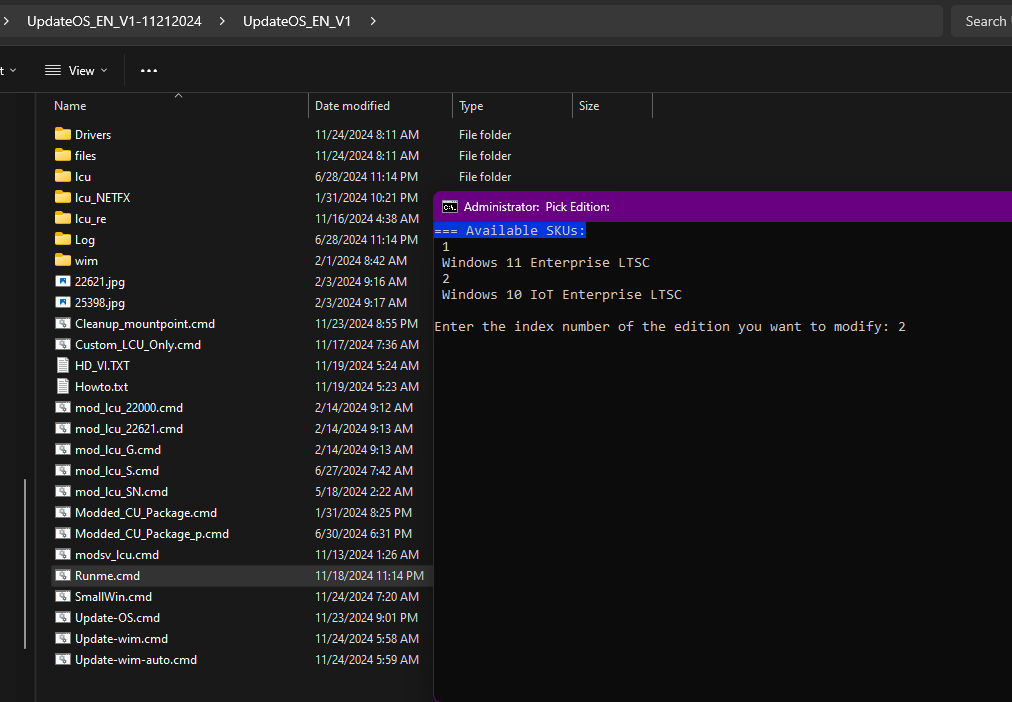Select the files folder icon

tap(63, 155)
